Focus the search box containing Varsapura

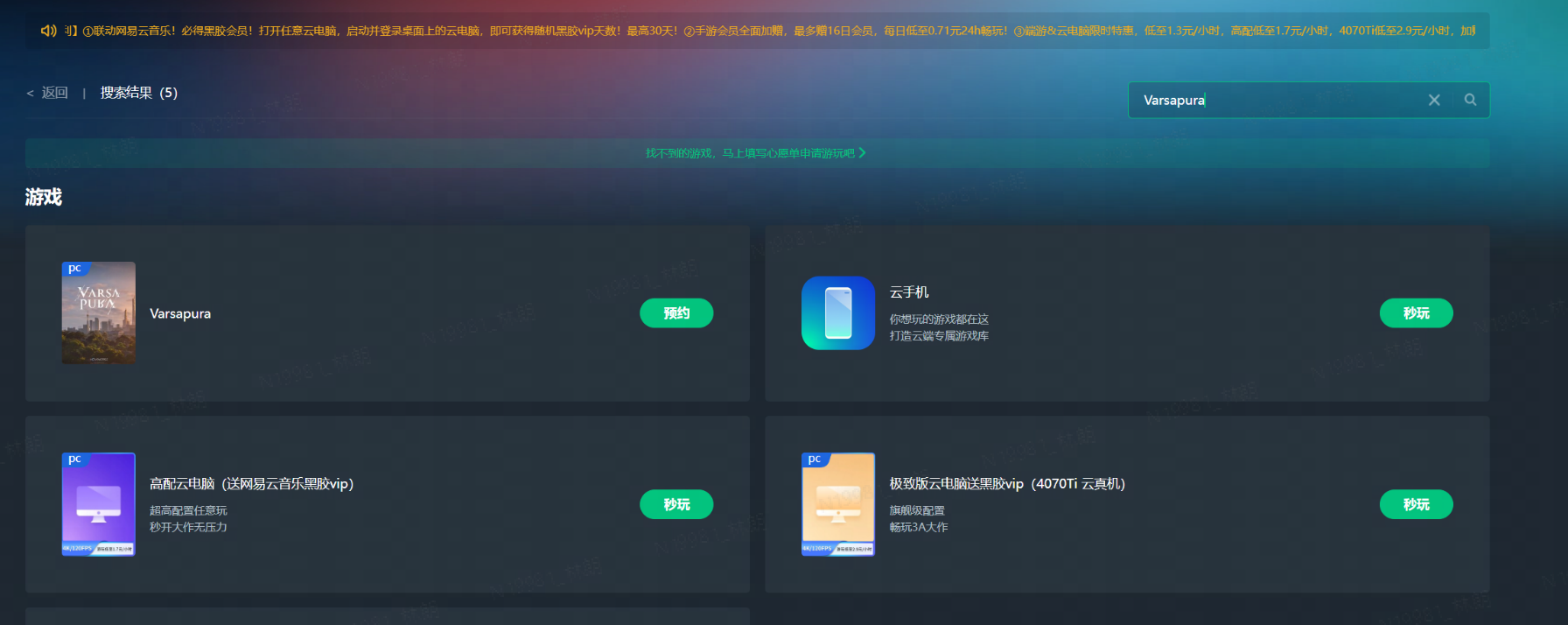pyautogui.click(x=1277, y=101)
